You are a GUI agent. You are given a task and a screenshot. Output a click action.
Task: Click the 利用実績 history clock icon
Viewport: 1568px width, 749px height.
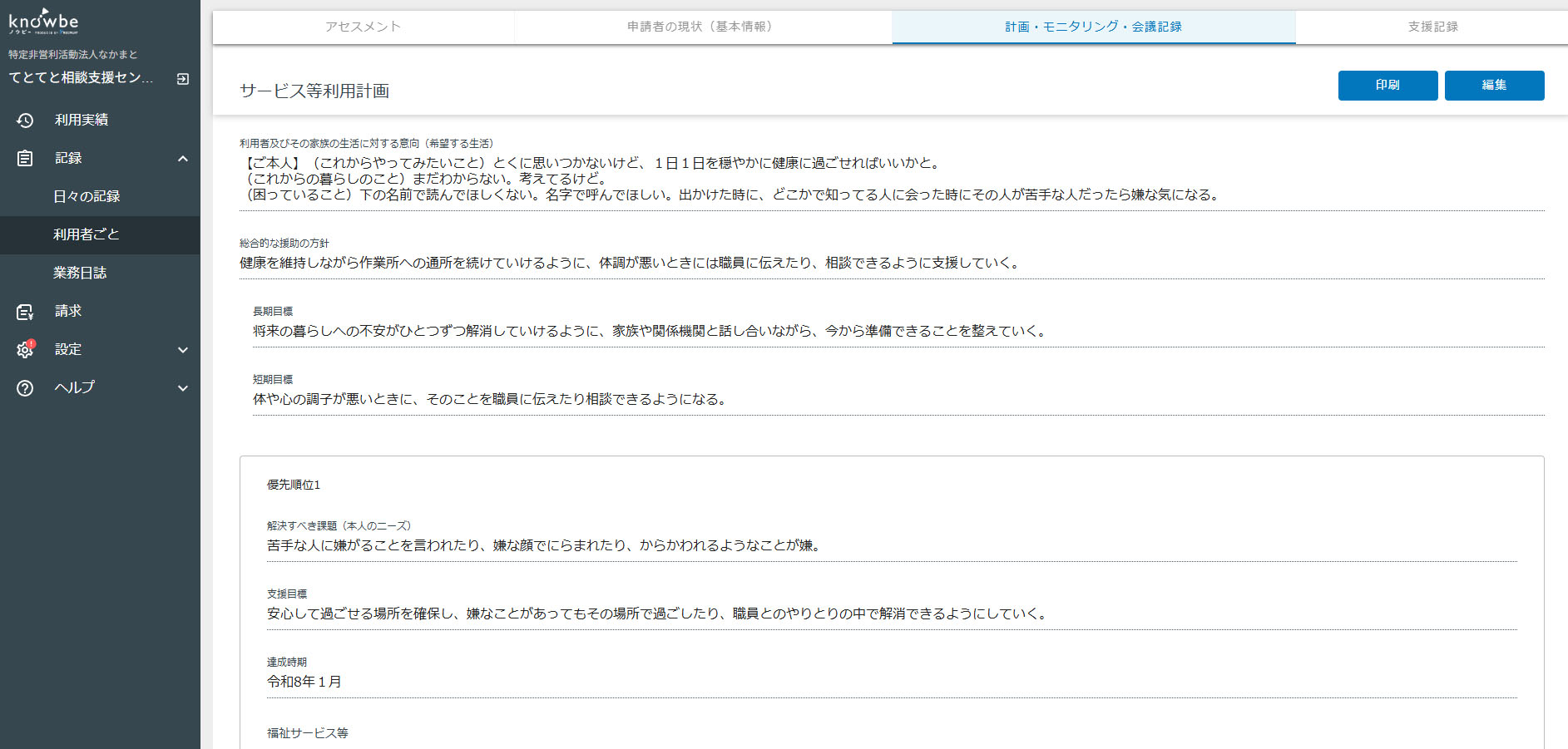[x=25, y=121]
